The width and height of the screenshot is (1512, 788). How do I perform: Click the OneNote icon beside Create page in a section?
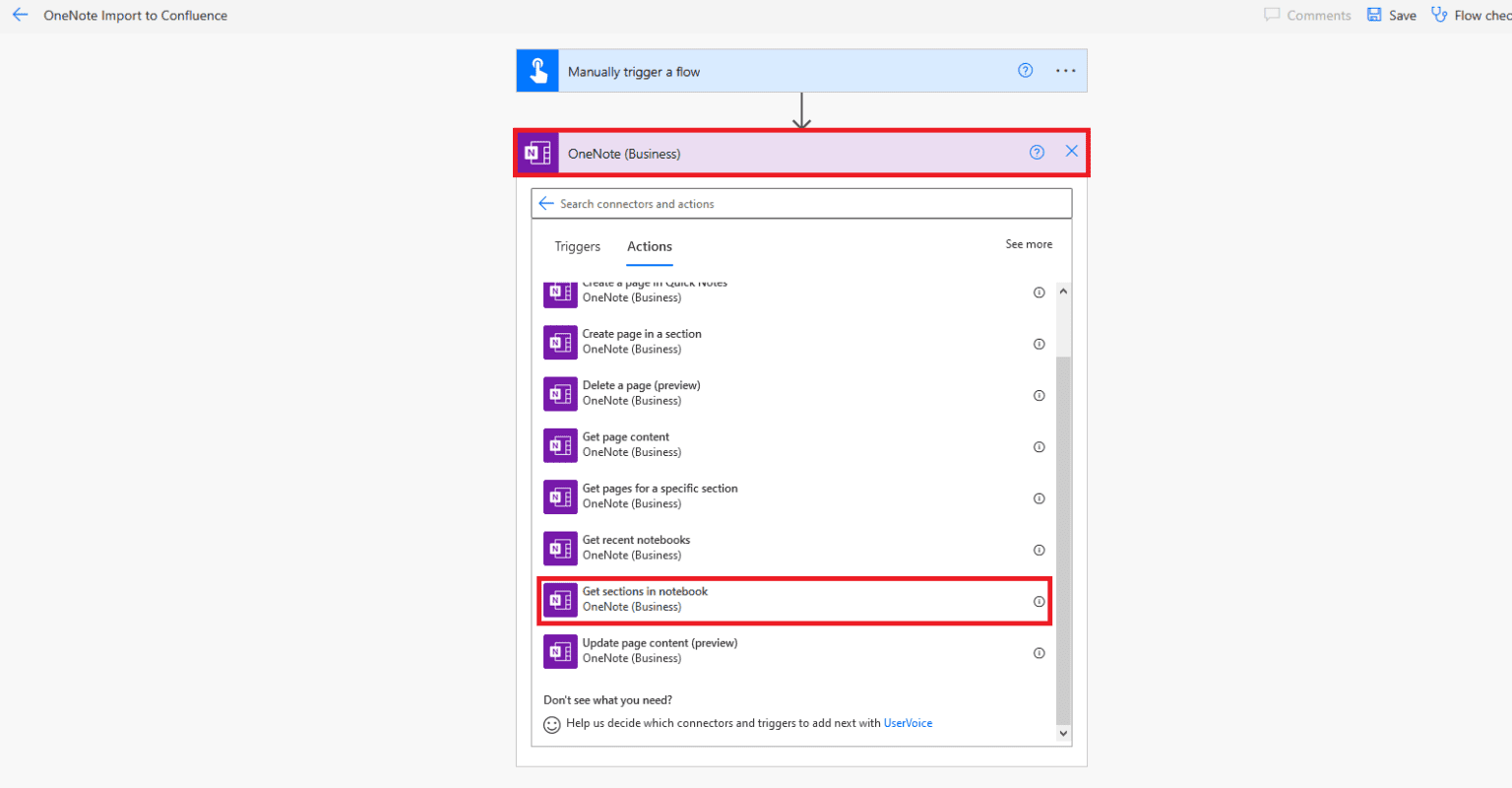[559, 343]
